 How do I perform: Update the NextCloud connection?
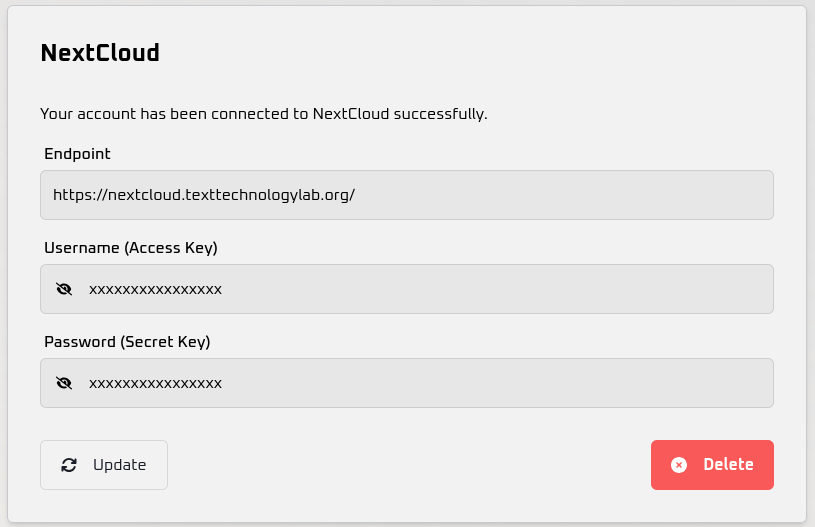[104, 465]
